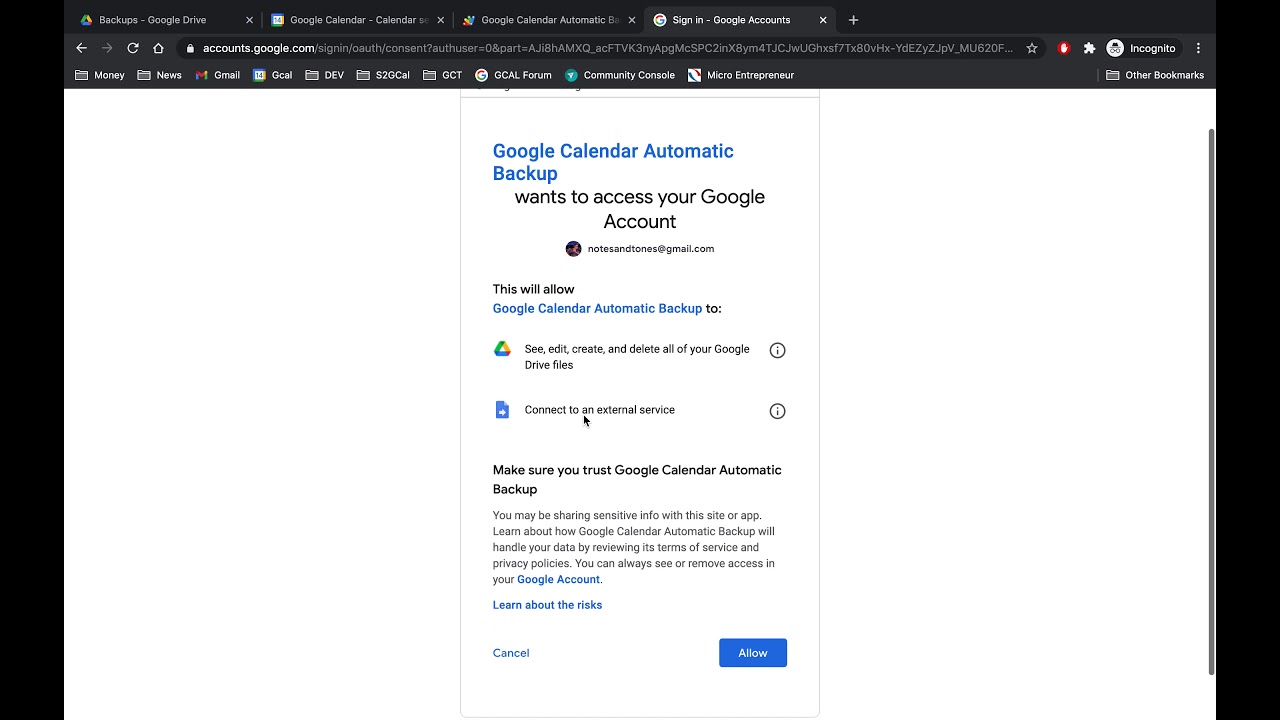Open the GCT bookmarks folder
1280x720 pixels.
click(442, 75)
